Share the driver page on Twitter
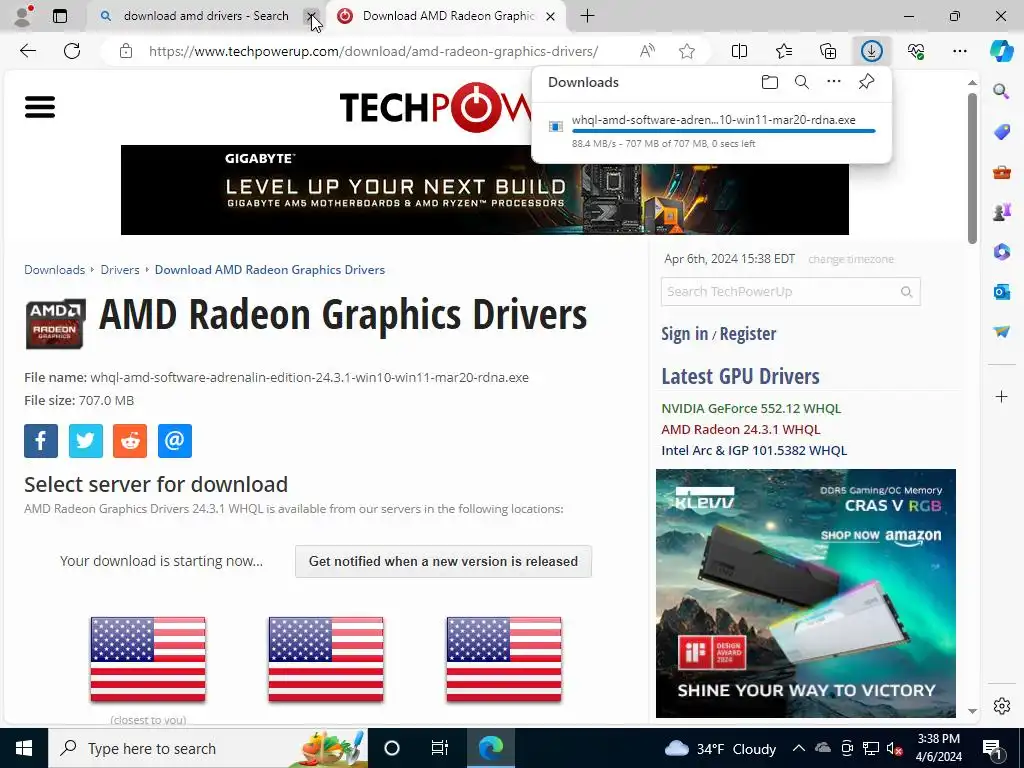The height and width of the screenshot is (768, 1024). (x=86, y=441)
